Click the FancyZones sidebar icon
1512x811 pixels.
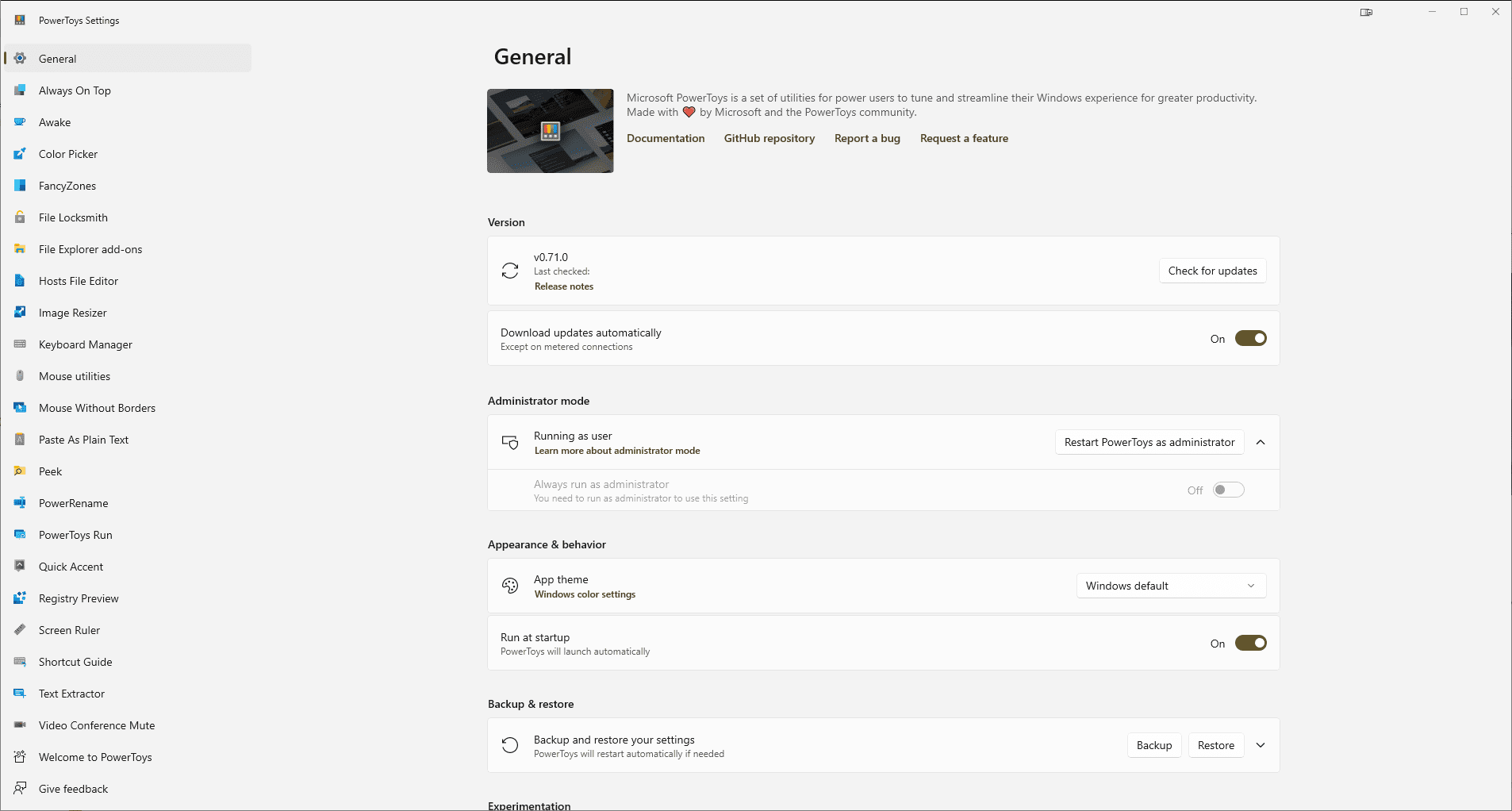click(20, 186)
